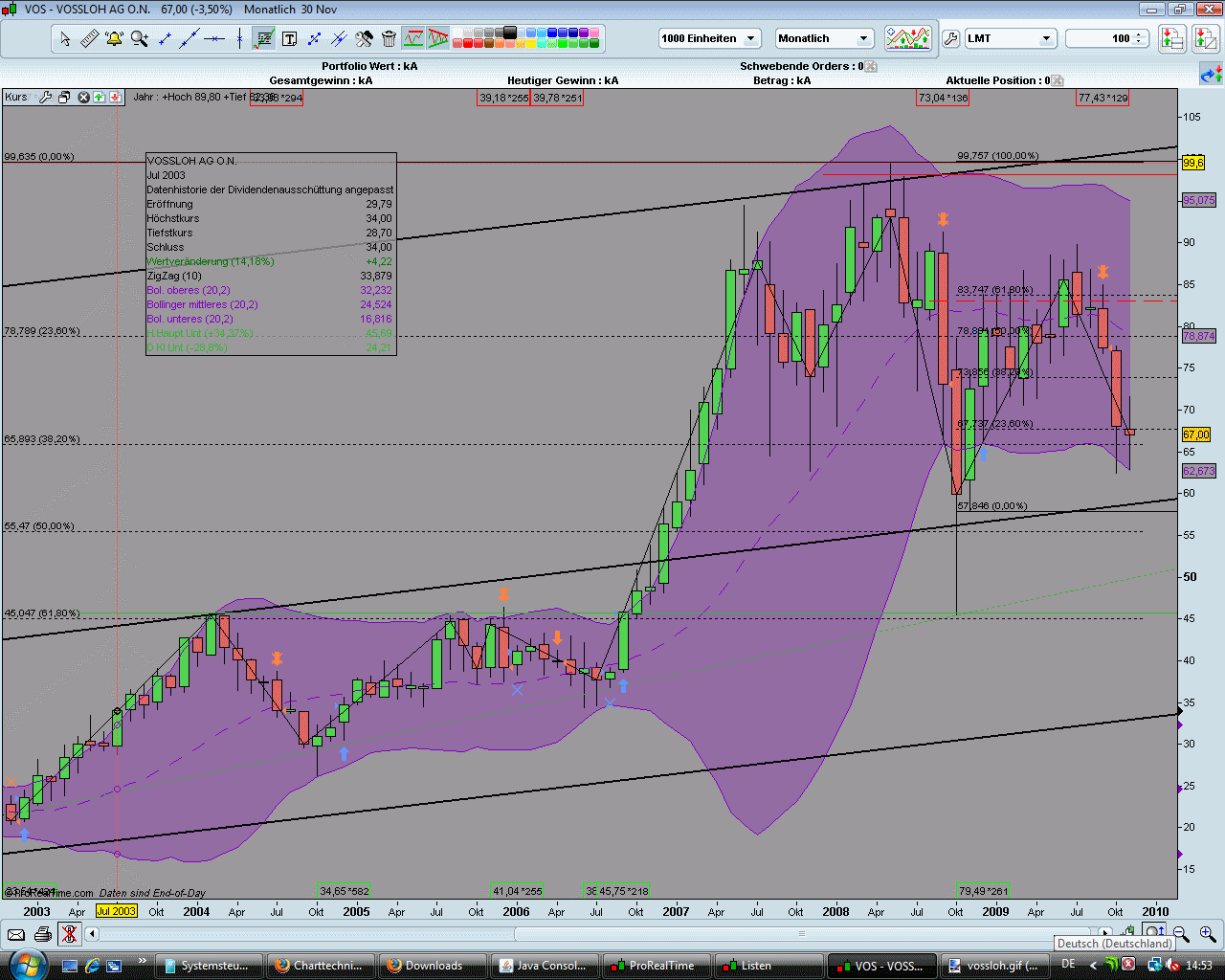Click the trash icon to delete drawings
The width and height of the screenshot is (1225, 980).
[x=389, y=38]
